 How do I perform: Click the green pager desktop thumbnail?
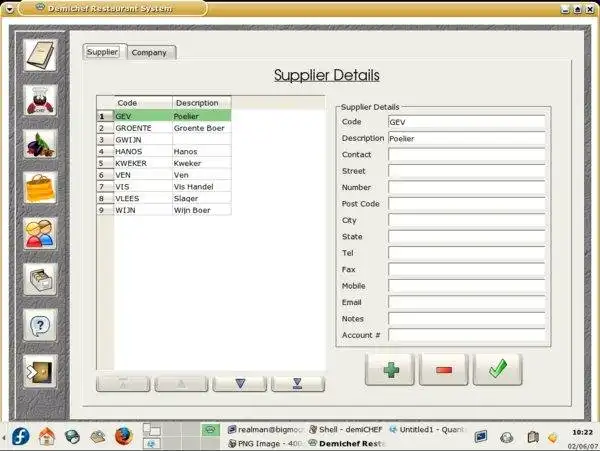[210, 430]
